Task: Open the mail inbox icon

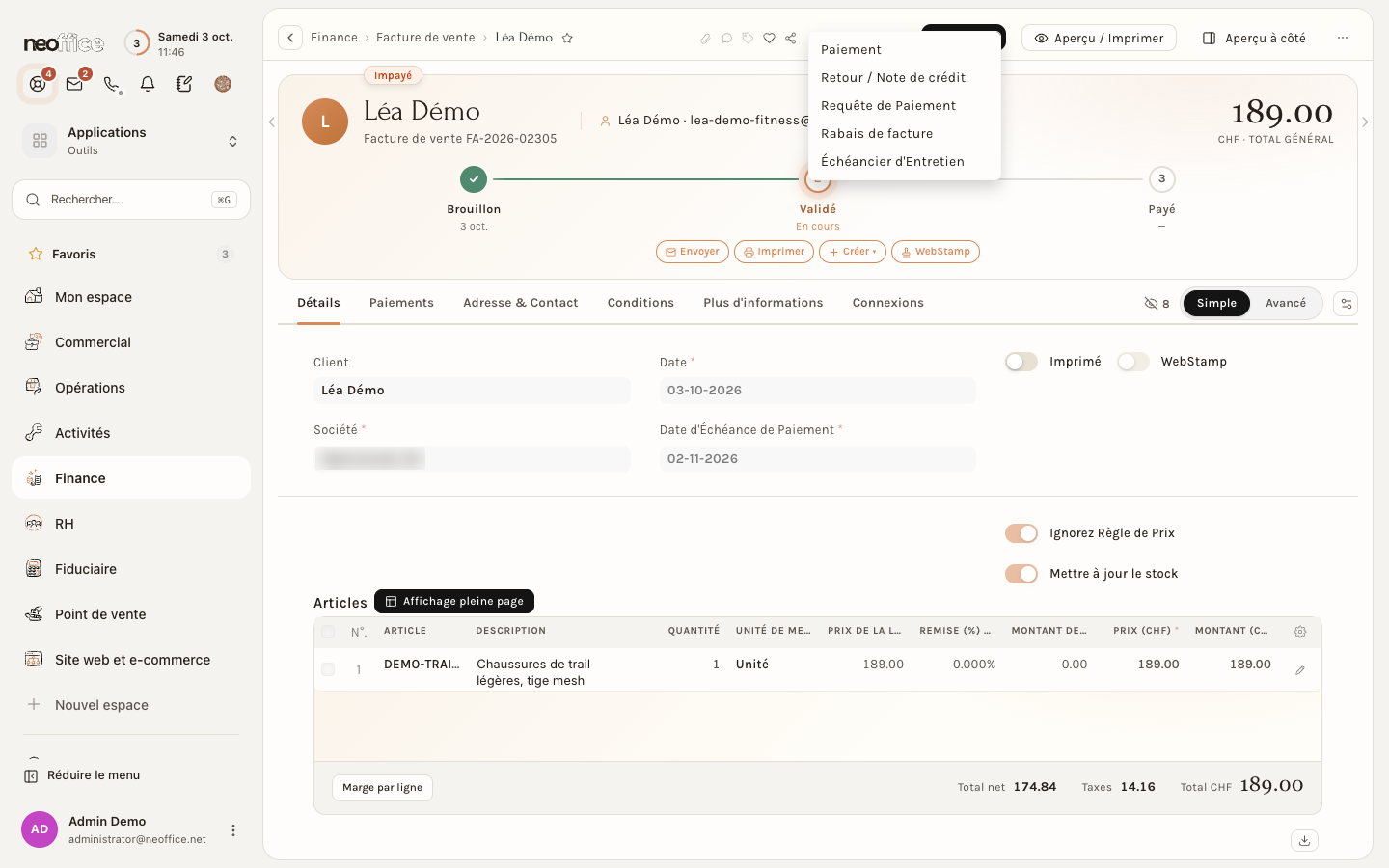Action: pos(74,84)
